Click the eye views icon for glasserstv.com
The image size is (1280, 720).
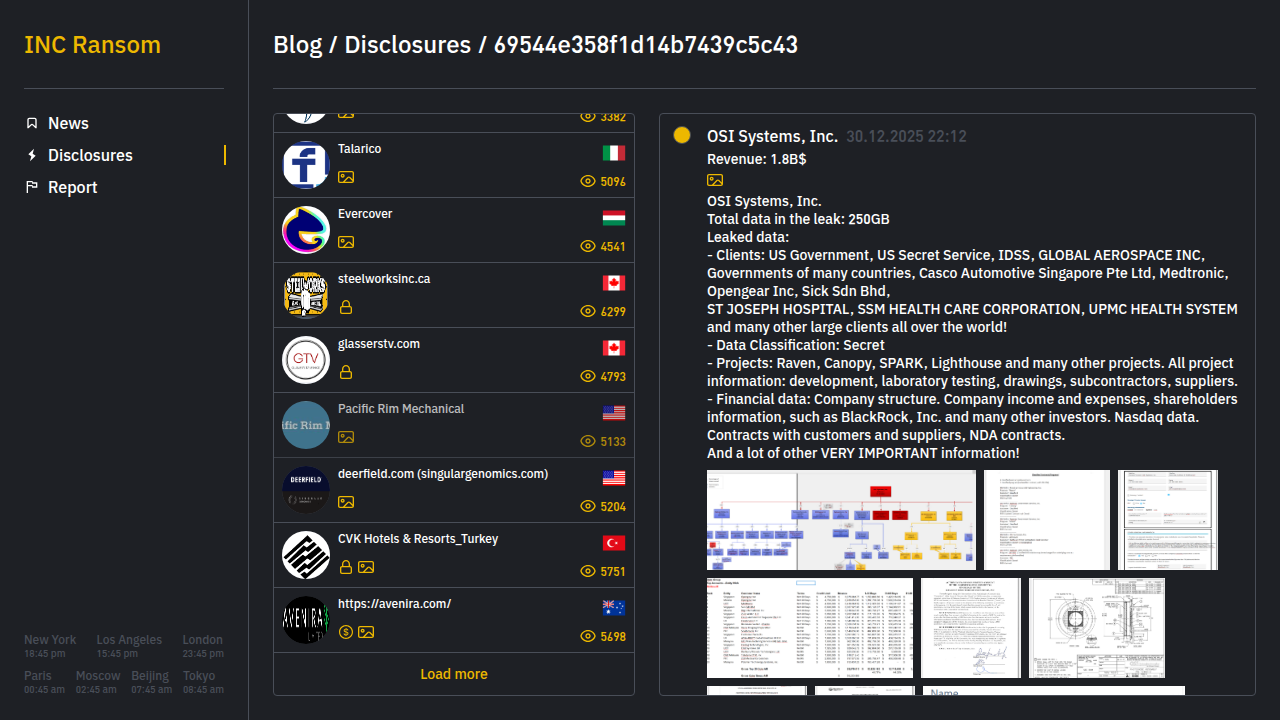[x=588, y=377]
